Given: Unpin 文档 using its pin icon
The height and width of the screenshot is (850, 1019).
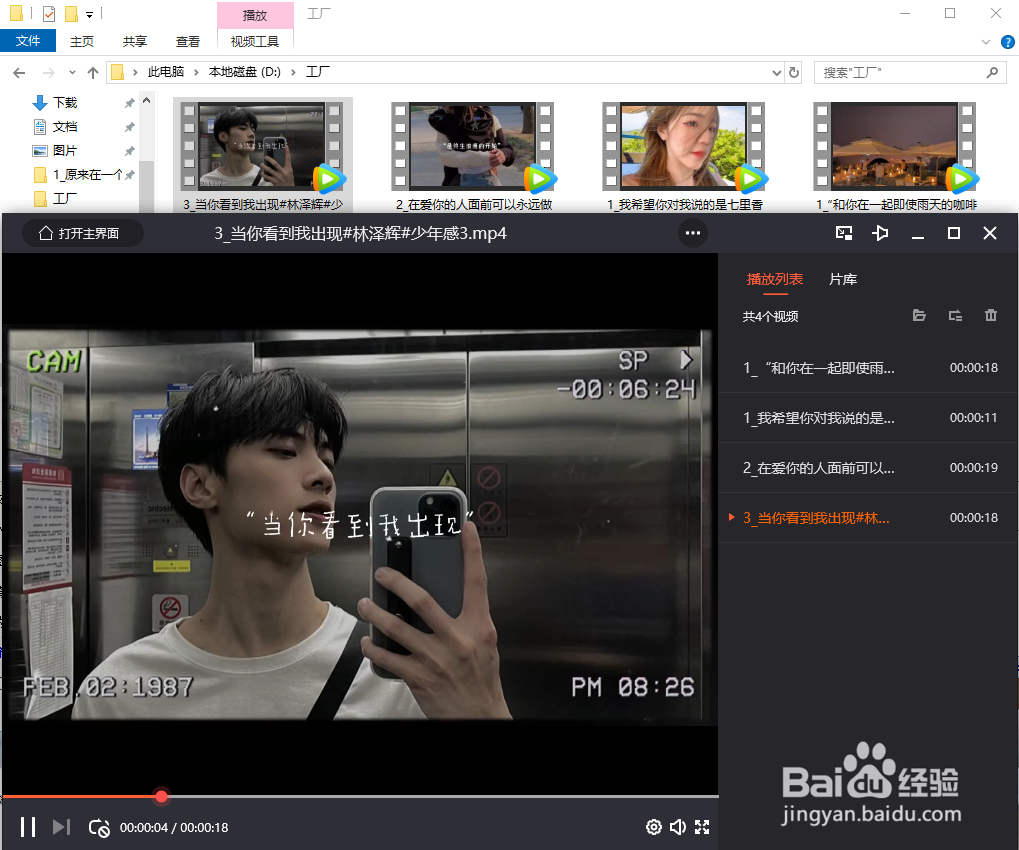Looking at the screenshot, I should click(x=129, y=127).
